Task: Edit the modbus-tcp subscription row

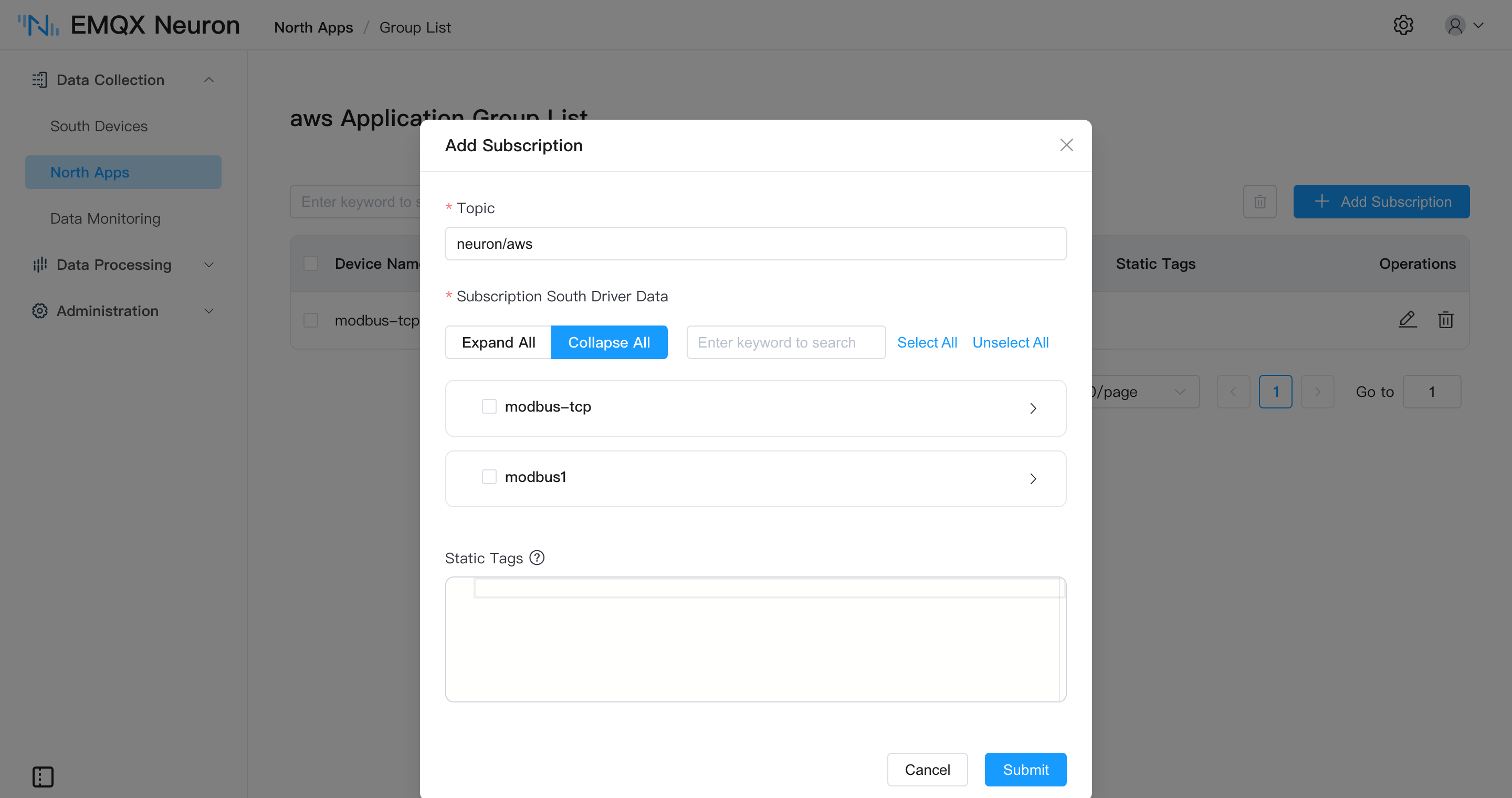Action: [1408, 320]
